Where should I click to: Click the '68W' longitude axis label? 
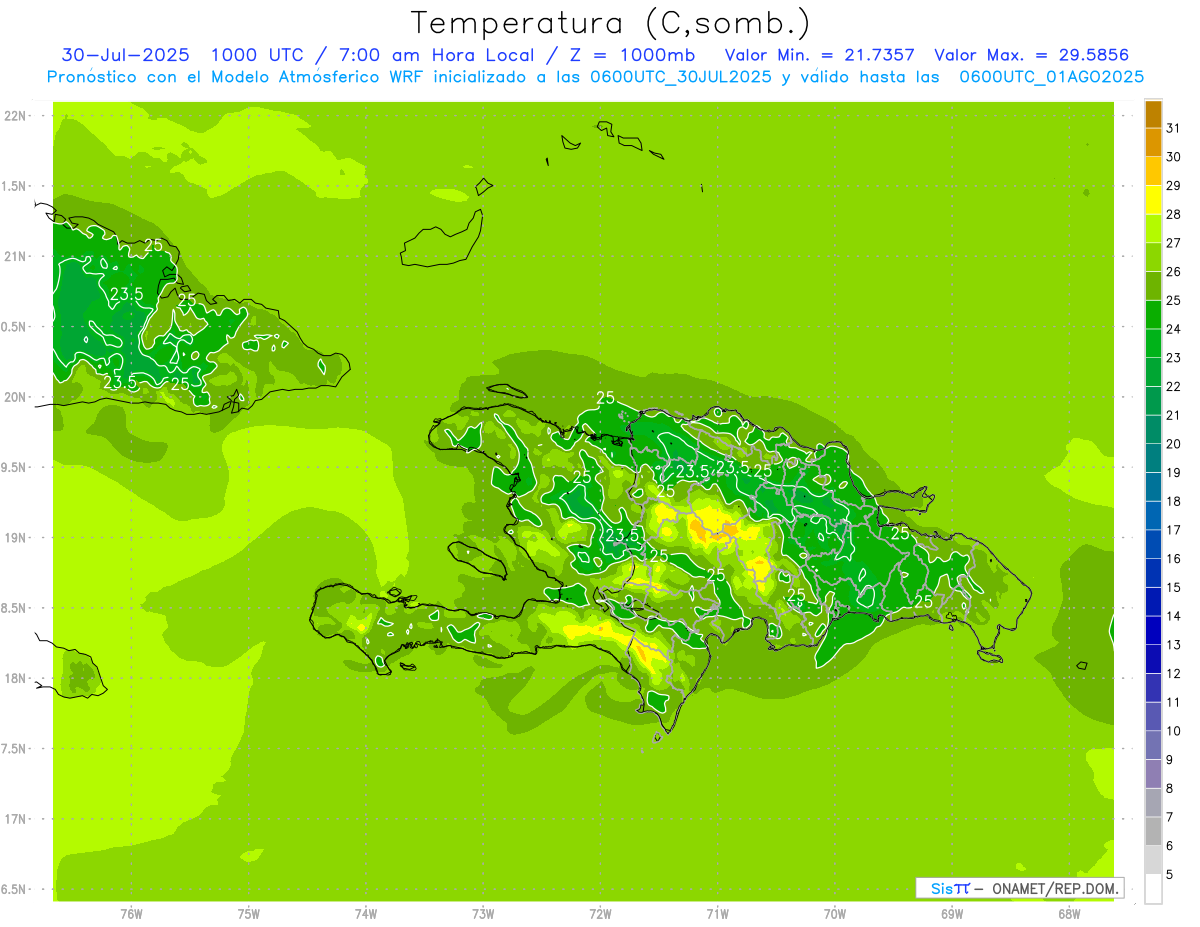[x=1069, y=913]
